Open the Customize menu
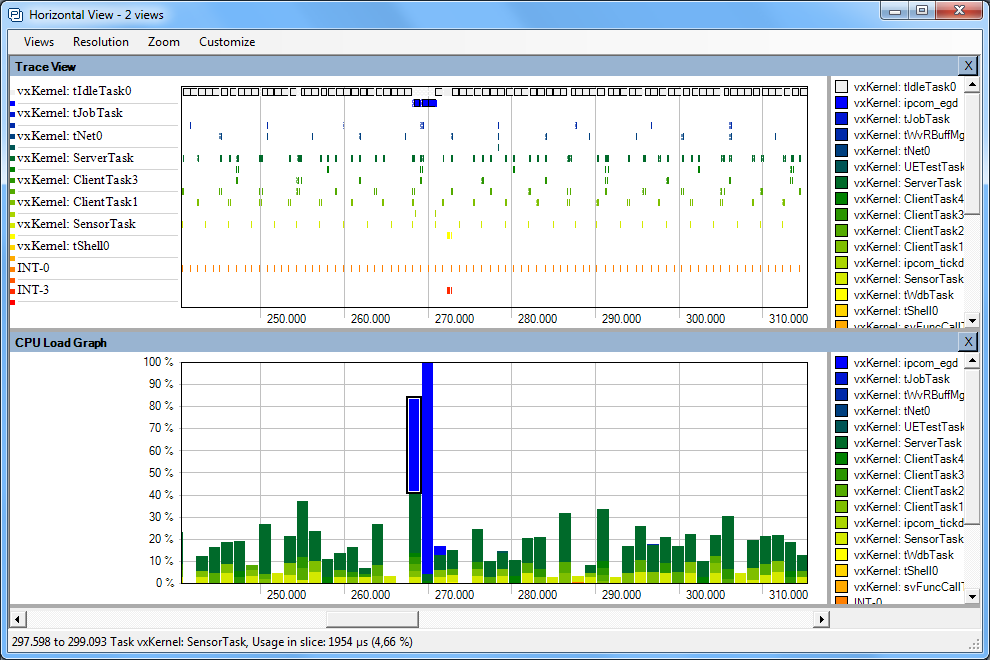 point(227,42)
